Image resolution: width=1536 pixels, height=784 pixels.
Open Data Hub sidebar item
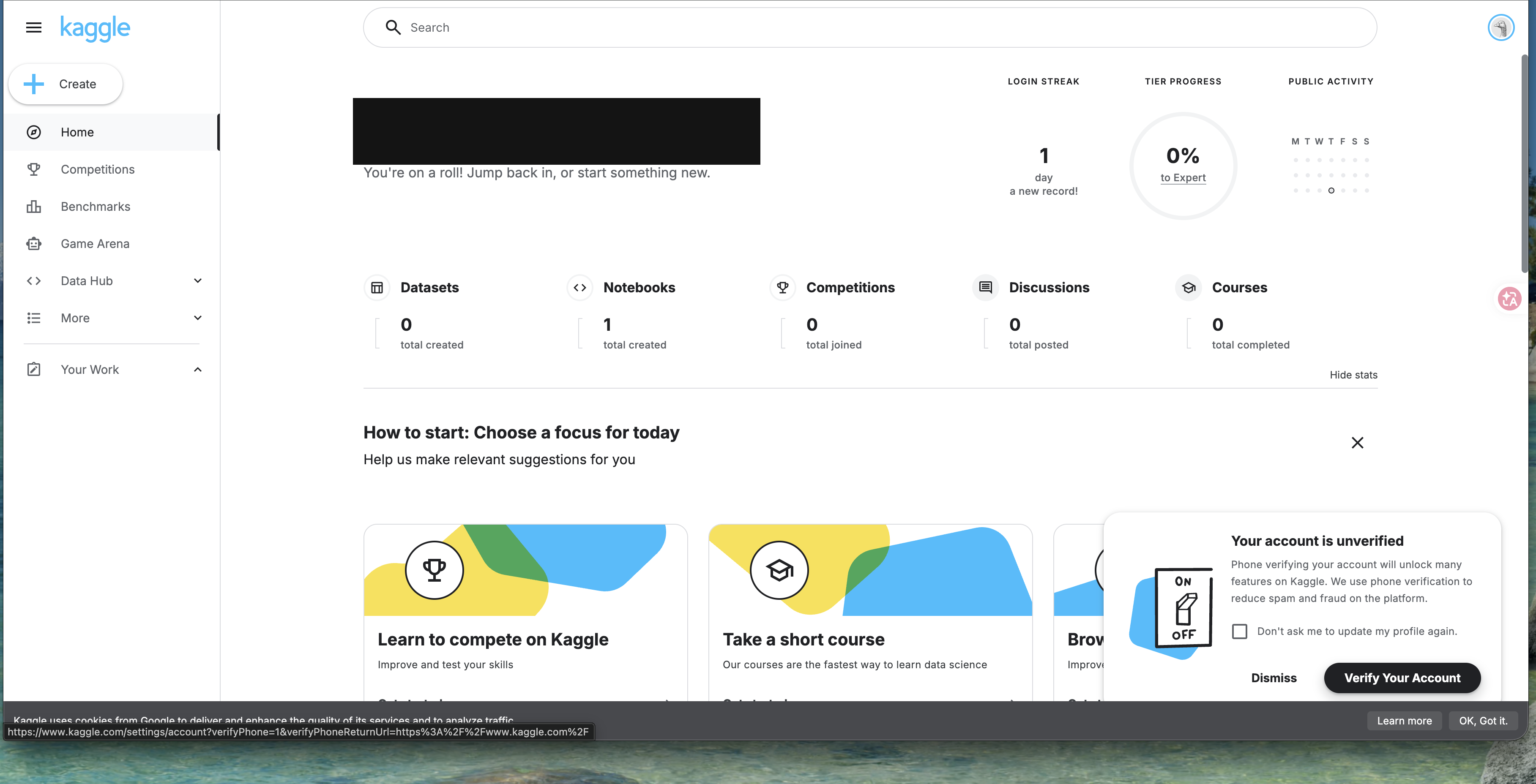tap(112, 280)
